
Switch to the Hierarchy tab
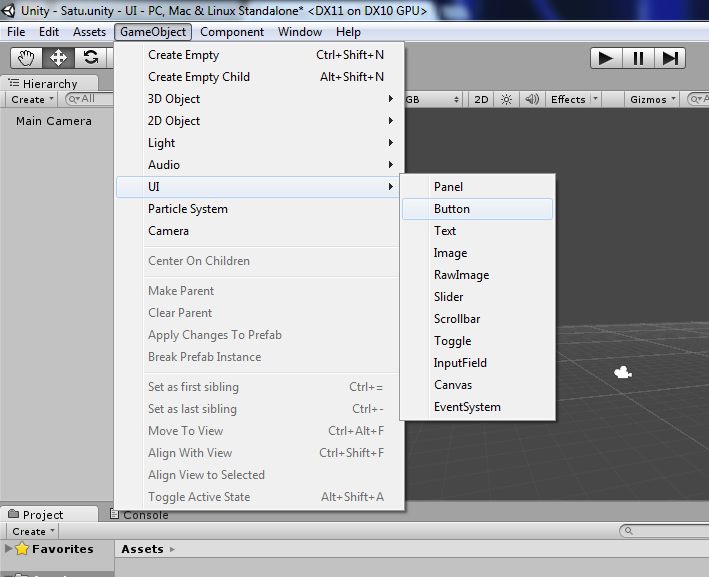pos(49,84)
